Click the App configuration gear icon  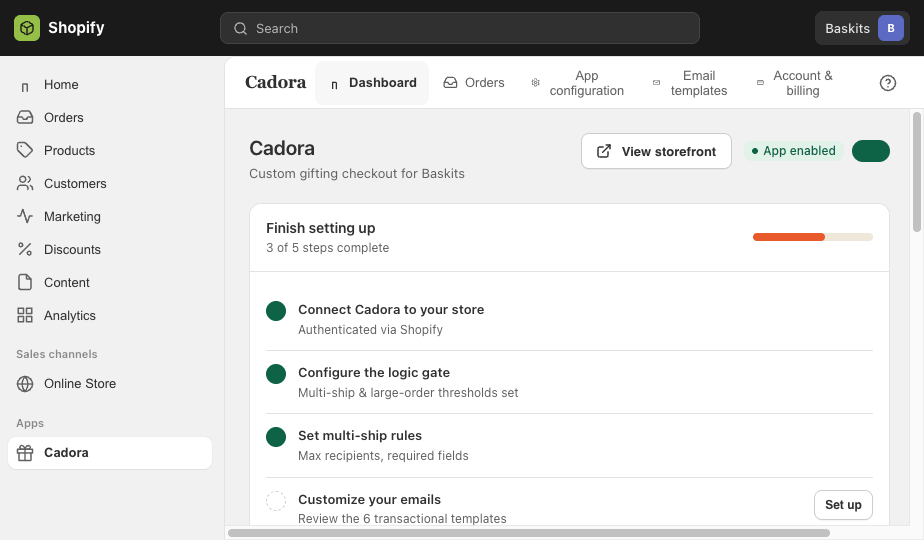tap(535, 83)
